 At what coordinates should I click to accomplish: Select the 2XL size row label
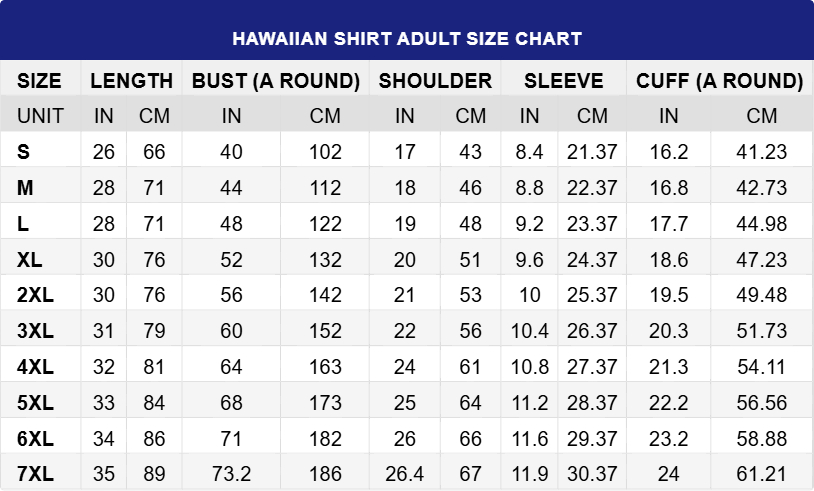tap(38, 295)
